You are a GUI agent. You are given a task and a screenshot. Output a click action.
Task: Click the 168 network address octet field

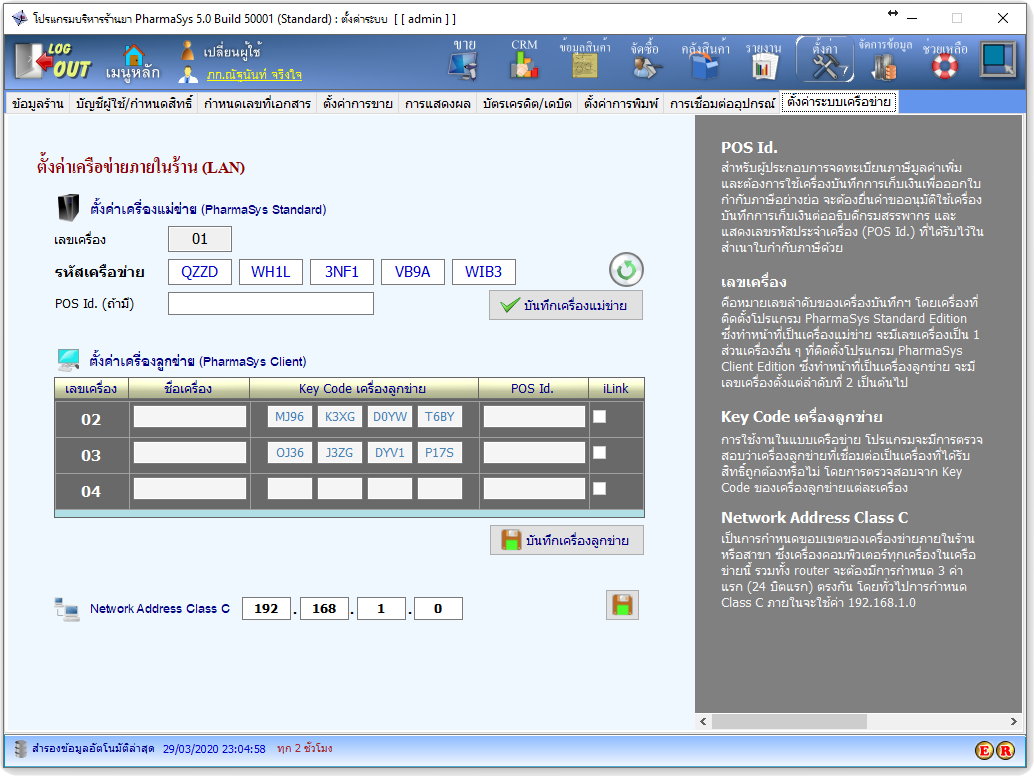(x=324, y=609)
